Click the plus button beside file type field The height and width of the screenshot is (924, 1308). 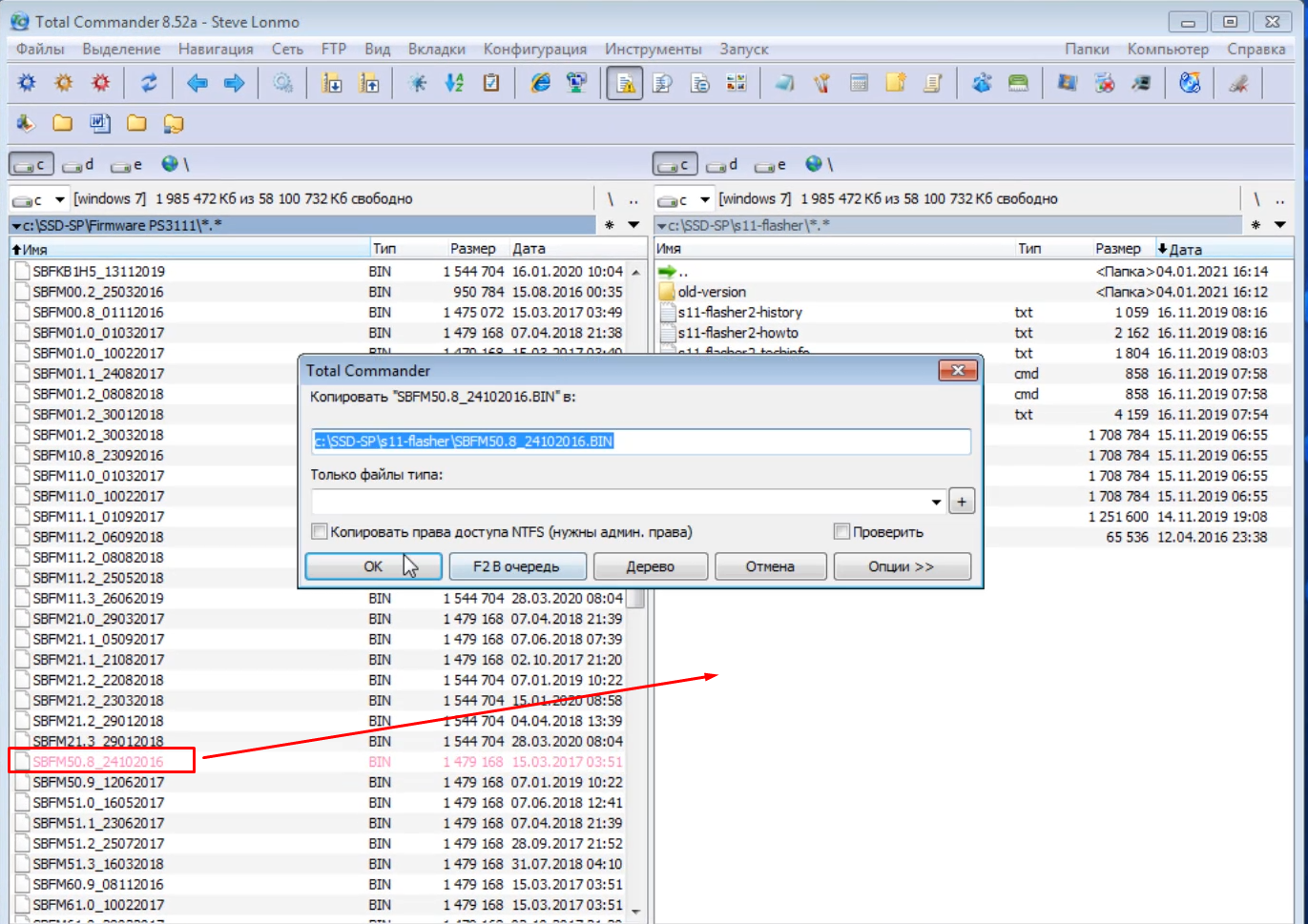point(962,502)
